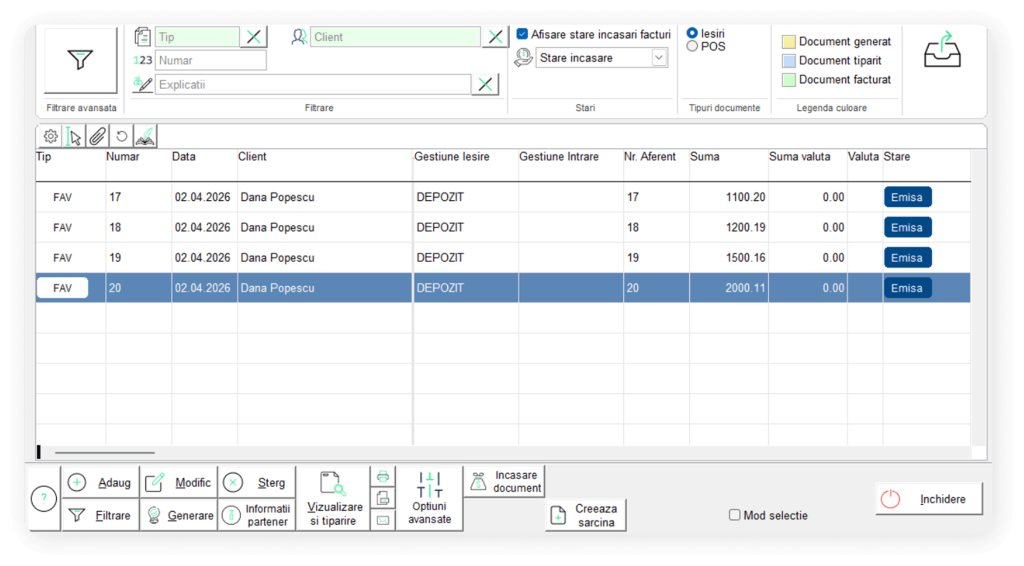Click the client person icon
This screenshot has height=566, width=1024.
coord(299,37)
